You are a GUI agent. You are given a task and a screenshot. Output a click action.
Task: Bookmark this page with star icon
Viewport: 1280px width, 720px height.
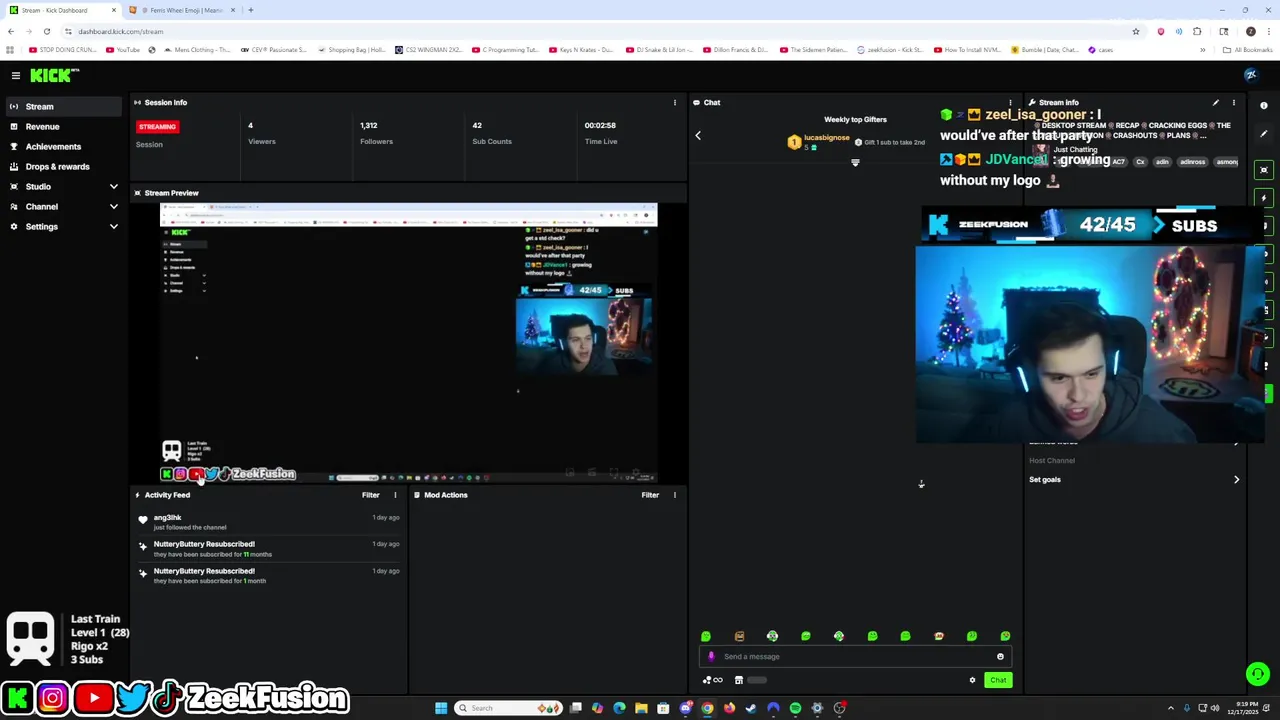(1135, 31)
